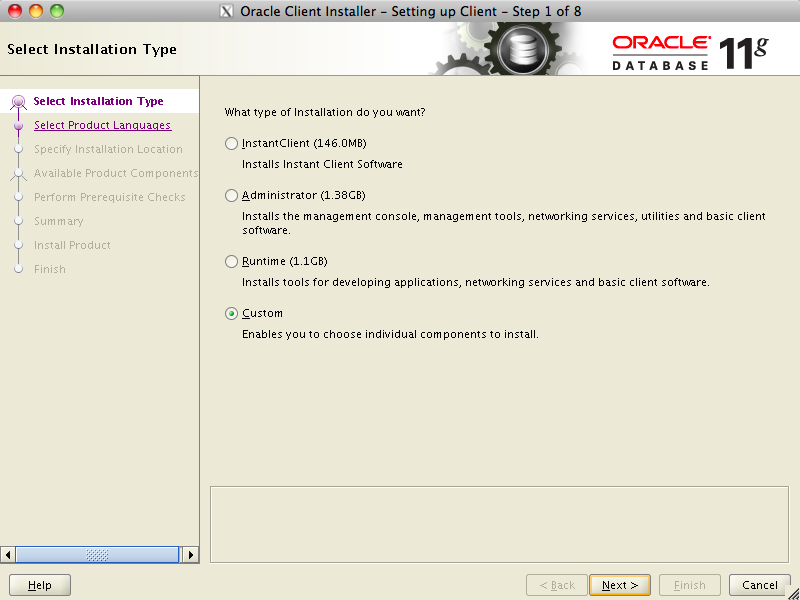Click the current step marker beside Select Installation Type
Image resolution: width=800 pixels, height=600 pixels.
coord(18,102)
